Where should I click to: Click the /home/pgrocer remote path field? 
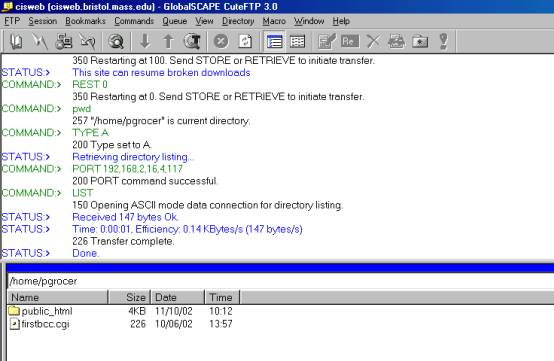click(281, 281)
